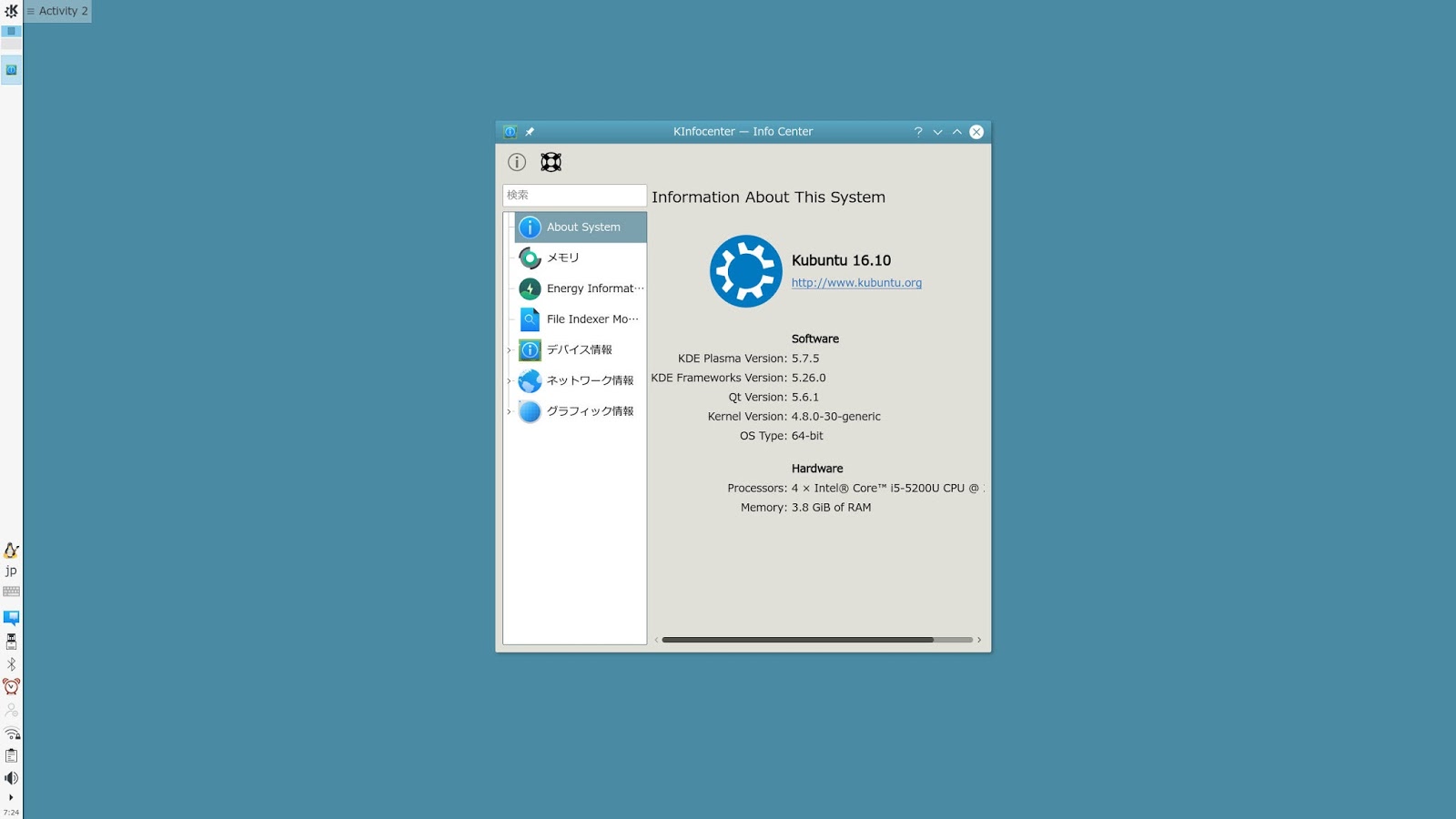Click the メモリ memory icon

click(x=530, y=258)
